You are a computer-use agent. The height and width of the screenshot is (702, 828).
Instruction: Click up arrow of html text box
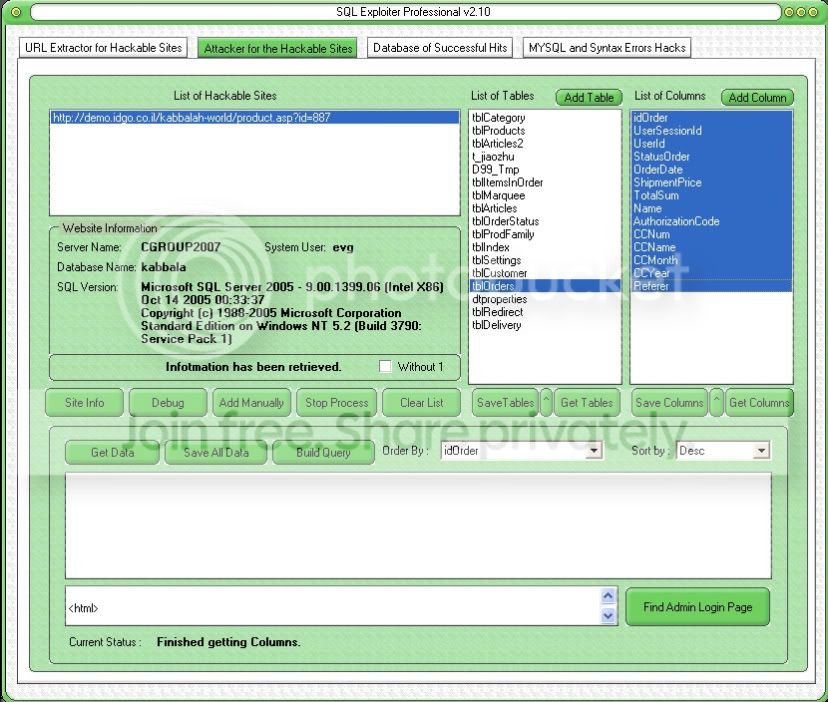(608, 596)
